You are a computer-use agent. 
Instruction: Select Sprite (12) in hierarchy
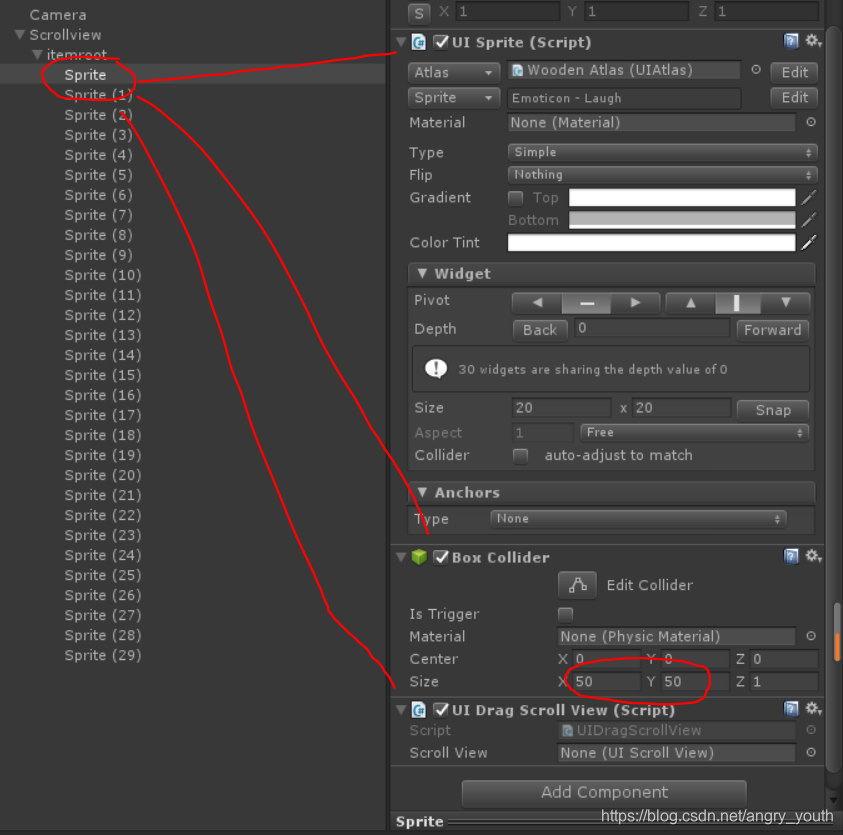click(x=103, y=315)
